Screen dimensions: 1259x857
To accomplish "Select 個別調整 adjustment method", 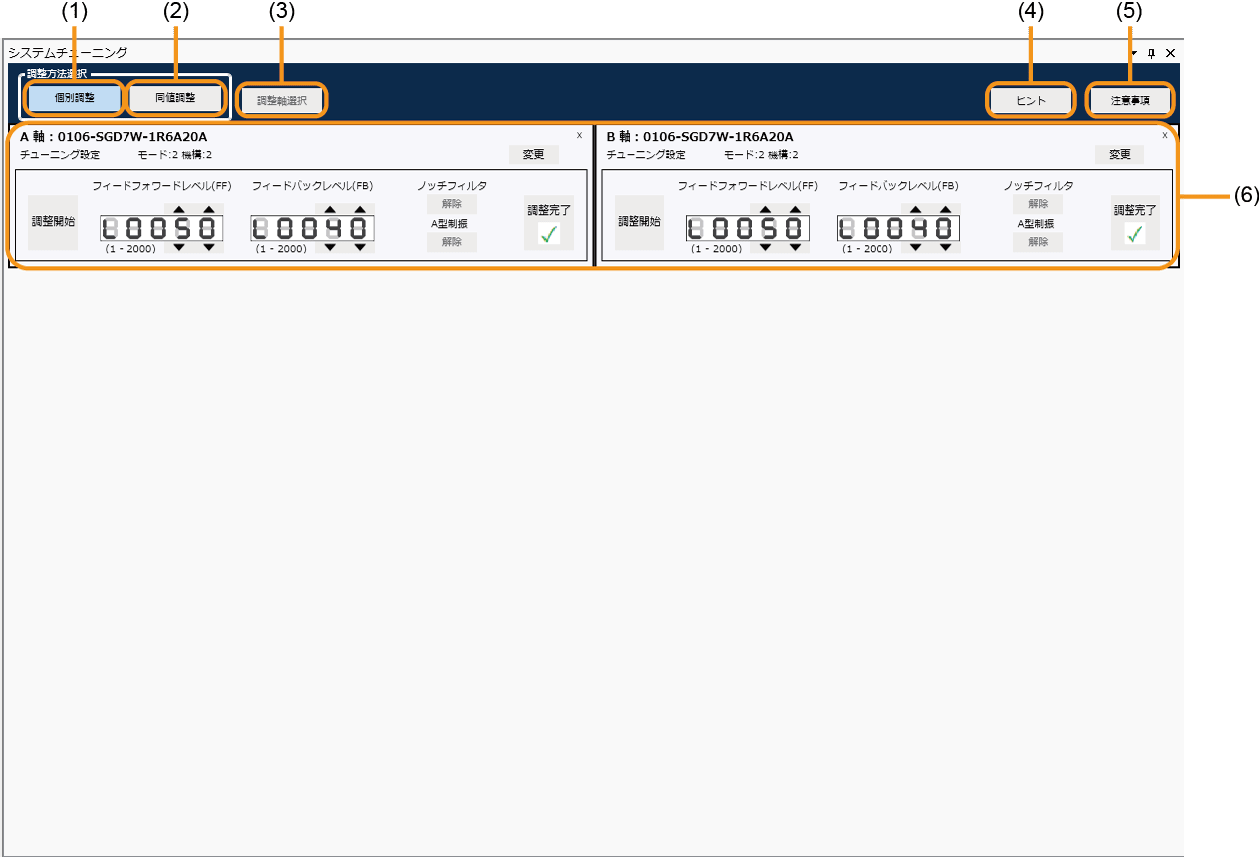I will pos(74,99).
